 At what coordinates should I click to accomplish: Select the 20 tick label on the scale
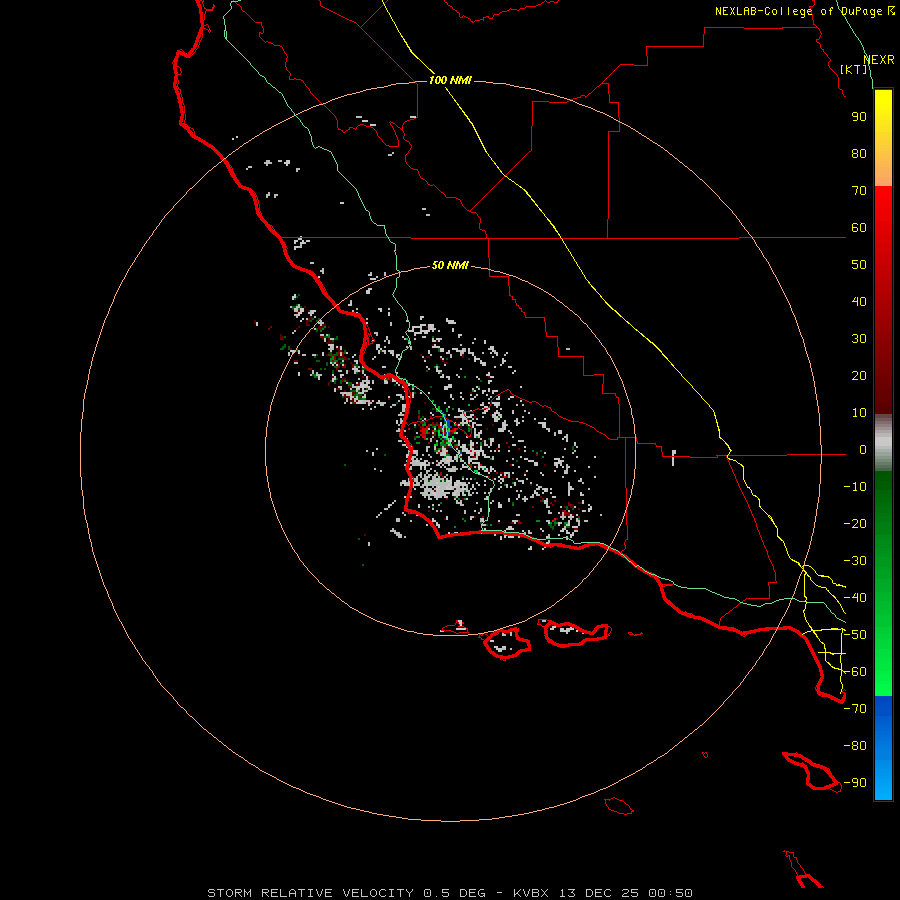pyautogui.click(x=859, y=376)
